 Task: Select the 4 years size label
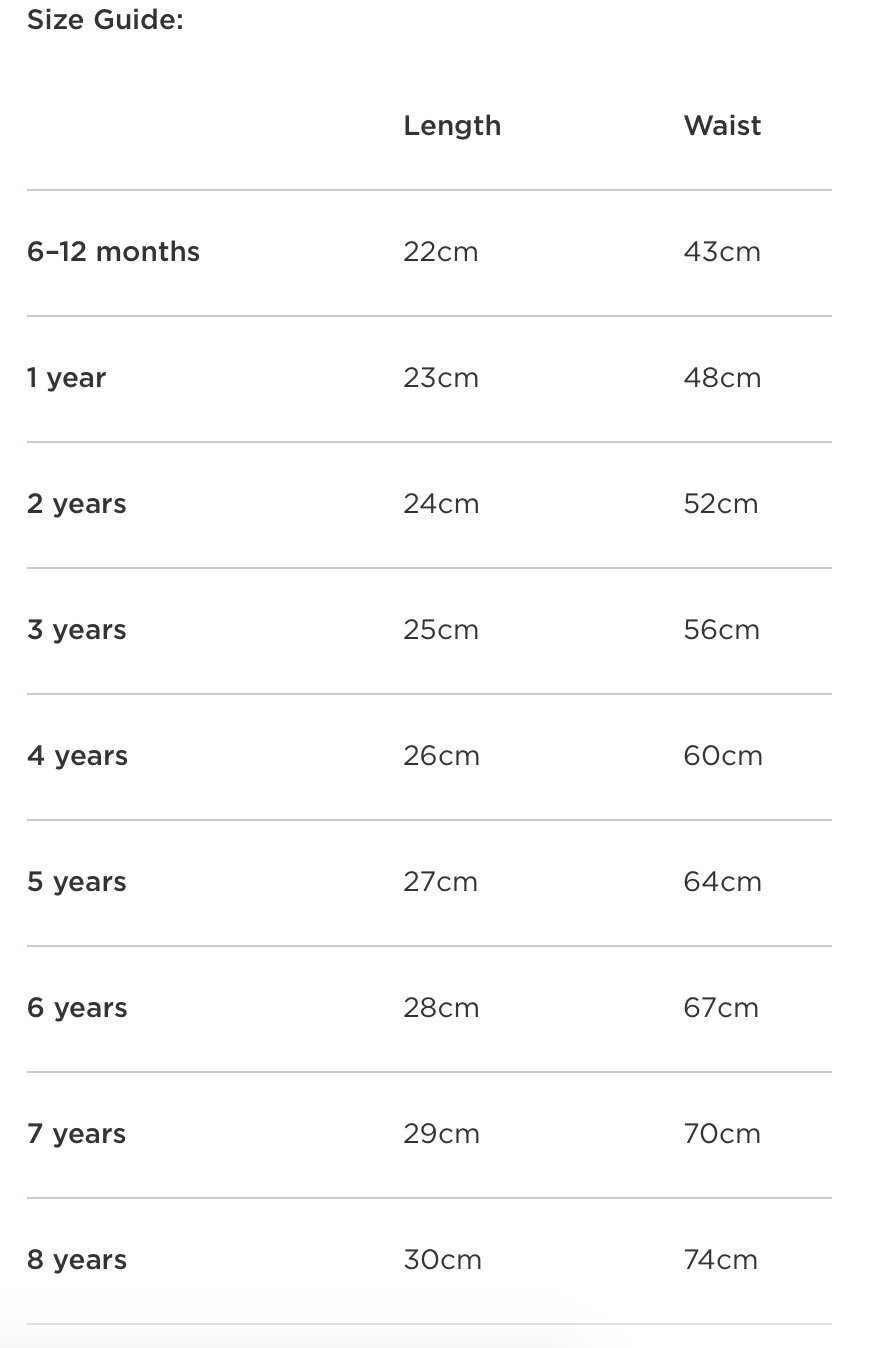(x=77, y=756)
